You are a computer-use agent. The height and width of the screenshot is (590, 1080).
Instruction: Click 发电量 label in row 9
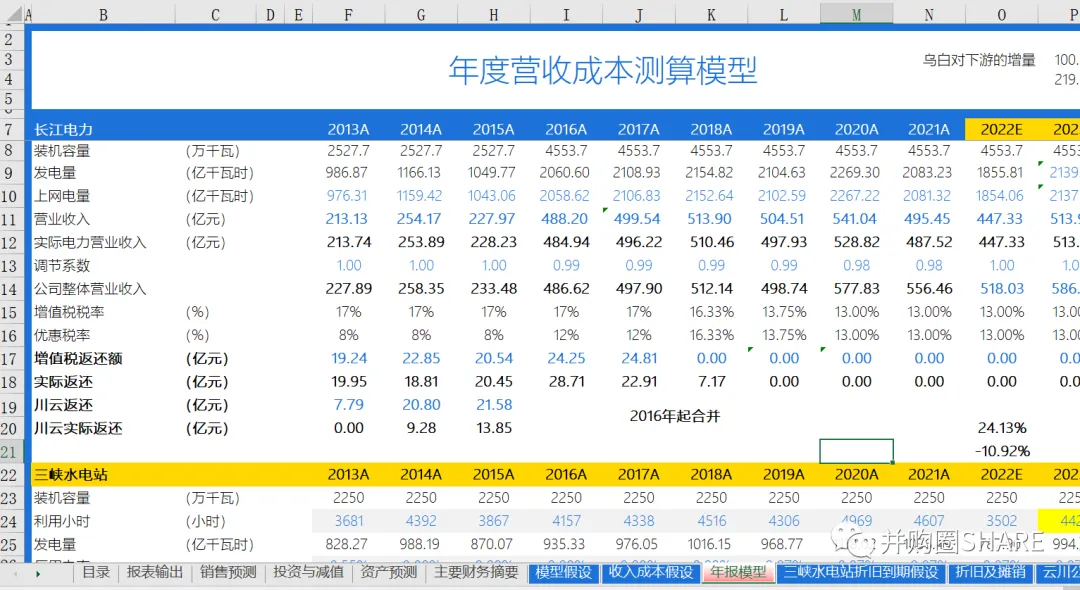tap(55, 173)
